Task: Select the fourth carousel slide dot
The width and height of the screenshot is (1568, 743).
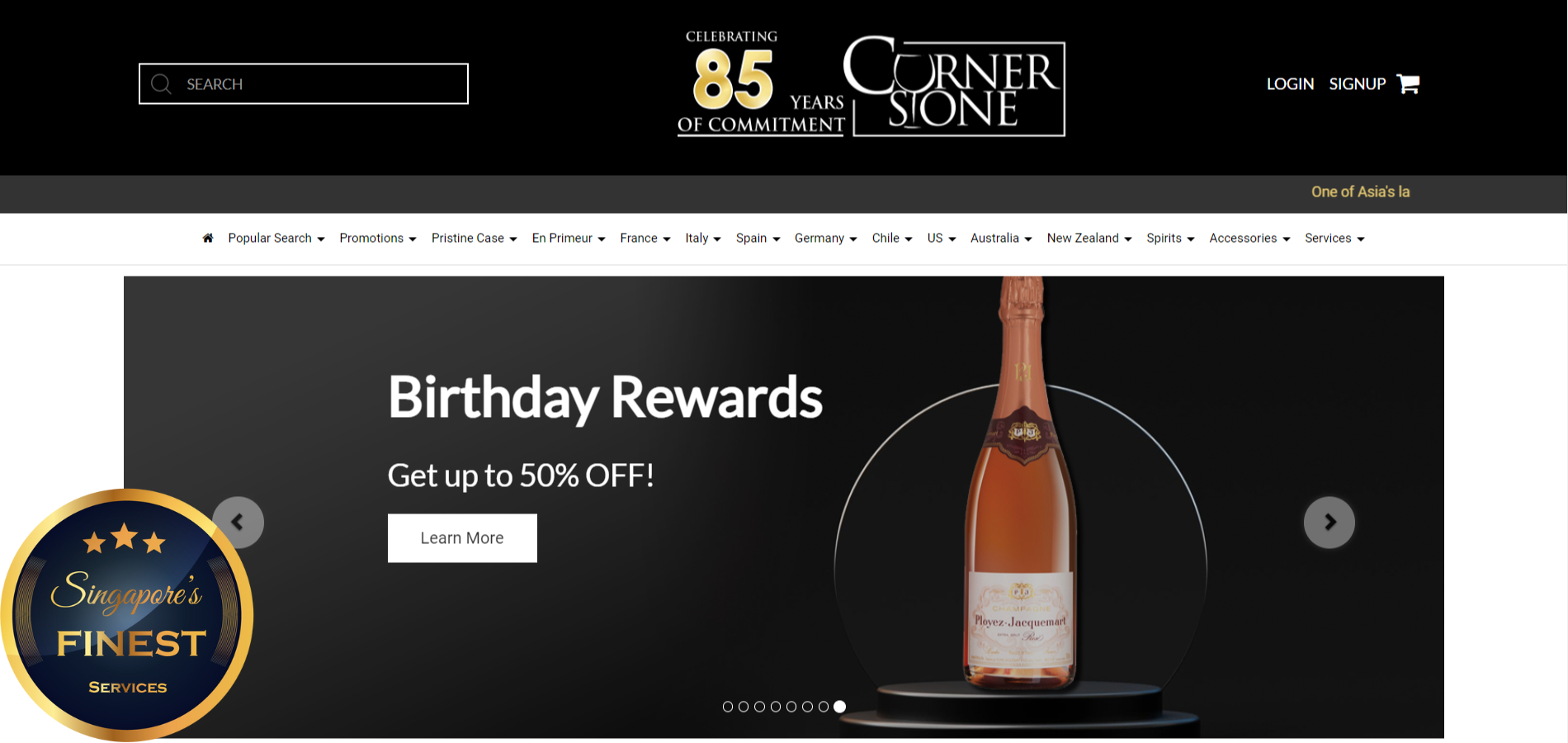Action: pos(776,707)
